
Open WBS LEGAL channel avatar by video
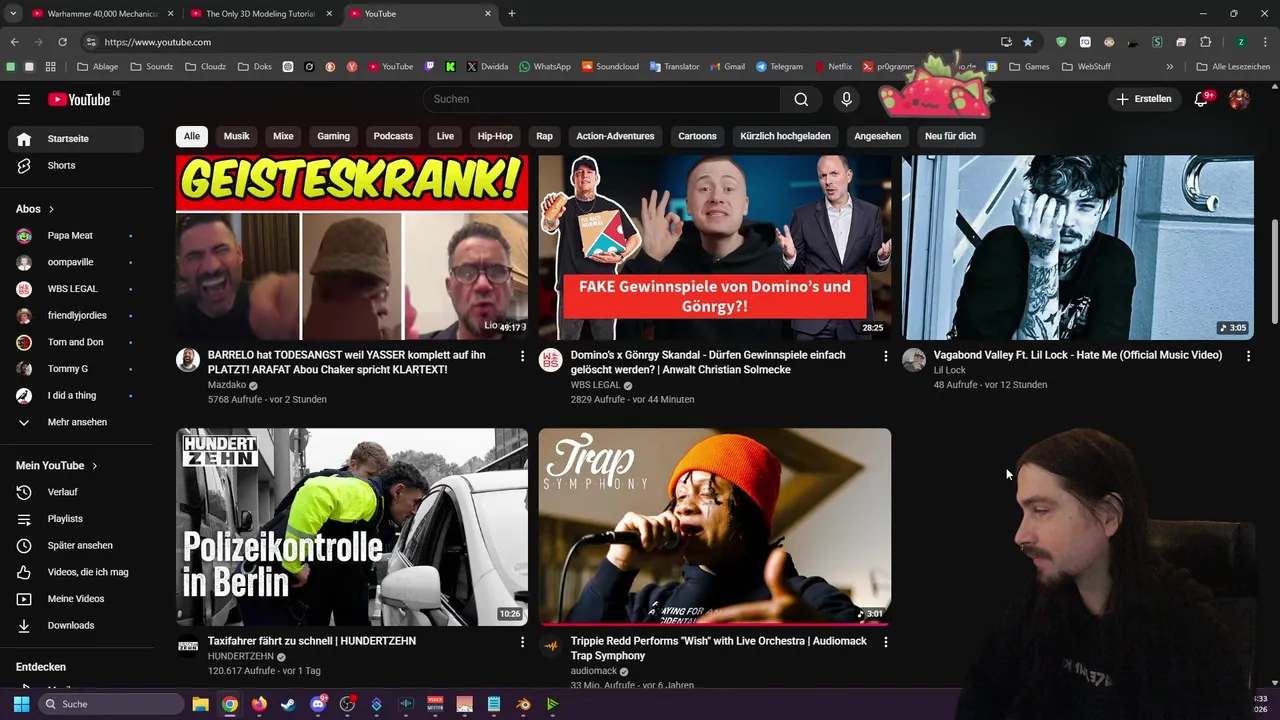[x=551, y=360]
